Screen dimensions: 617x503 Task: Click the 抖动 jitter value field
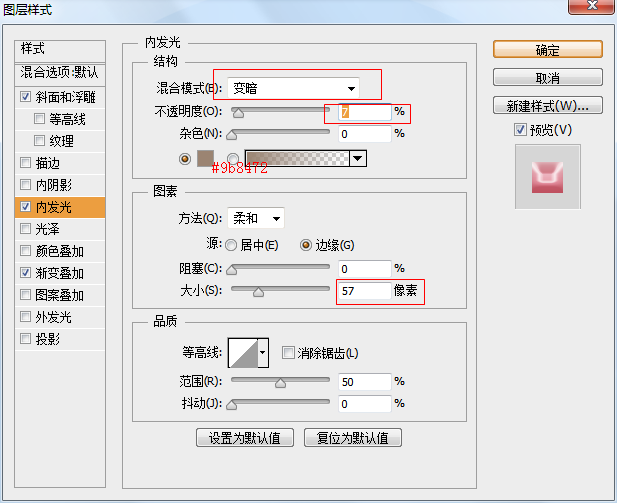[x=365, y=404]
